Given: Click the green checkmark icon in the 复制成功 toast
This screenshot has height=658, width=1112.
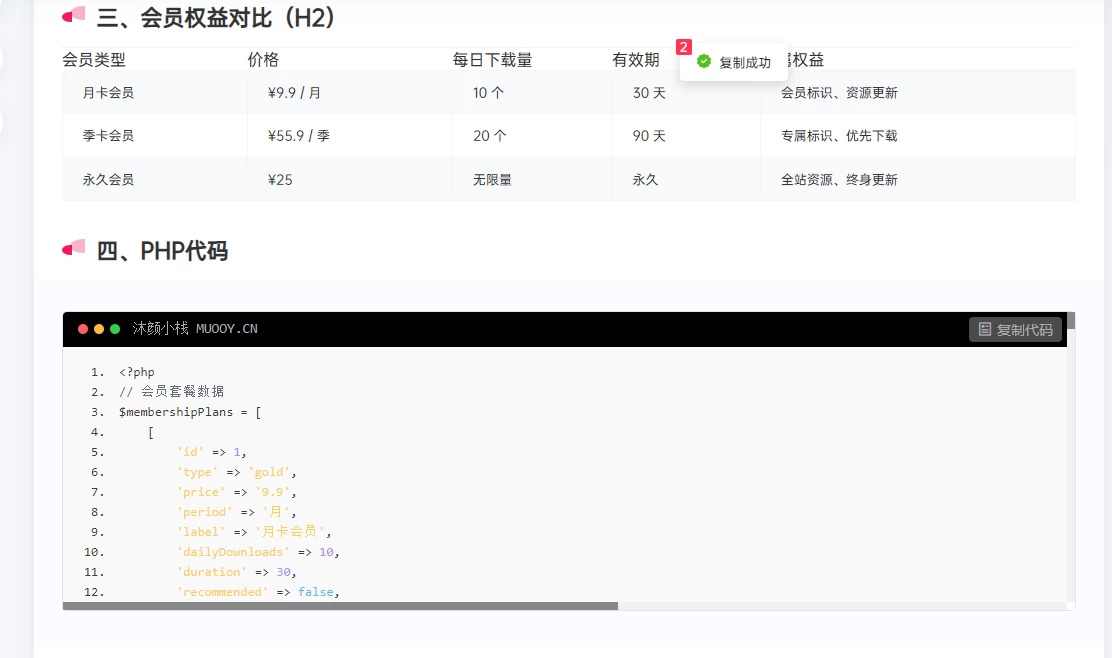Looking at the screenshot, I should [703, 61].
